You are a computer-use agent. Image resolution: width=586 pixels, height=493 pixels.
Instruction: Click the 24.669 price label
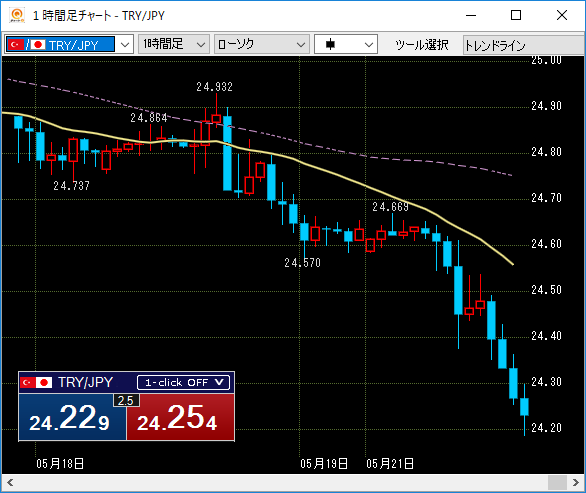click(391, 207)
